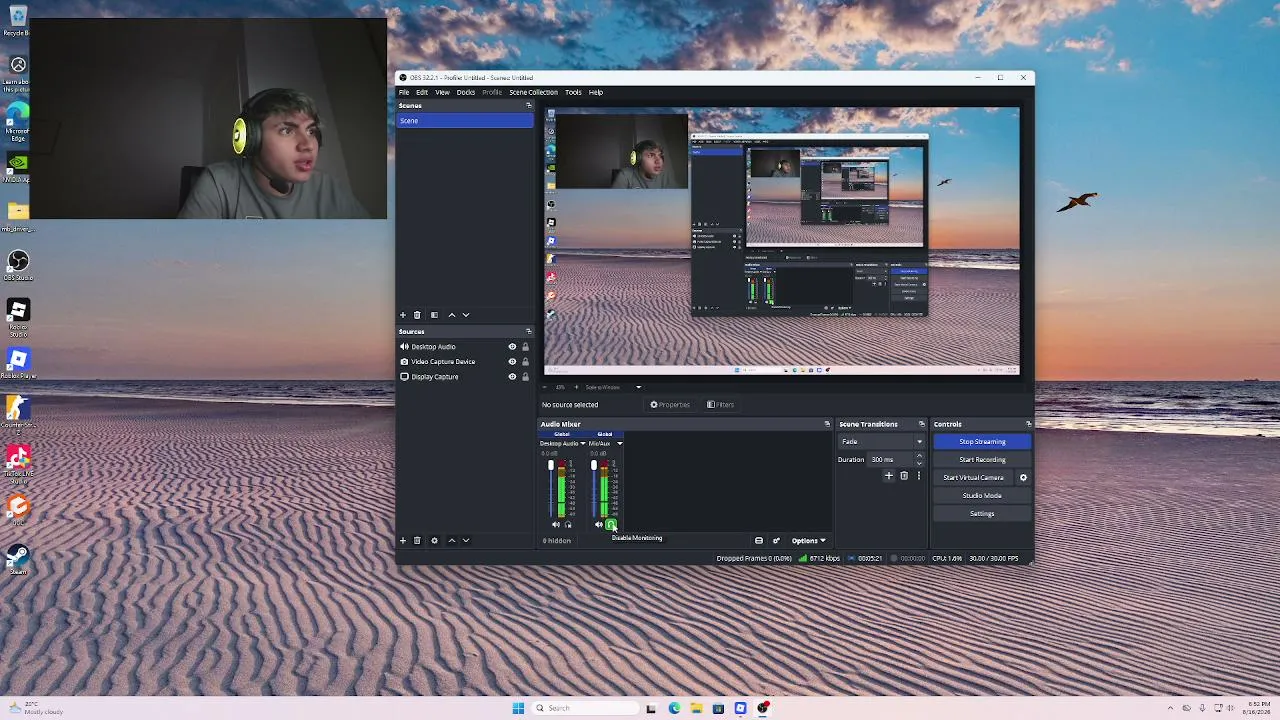Click the transition Duration value field

coord(890,460)
